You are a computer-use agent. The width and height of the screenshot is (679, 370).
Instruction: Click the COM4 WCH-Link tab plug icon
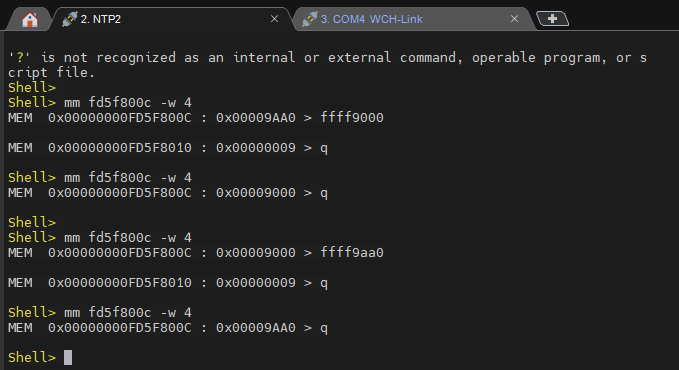point(309,19)
